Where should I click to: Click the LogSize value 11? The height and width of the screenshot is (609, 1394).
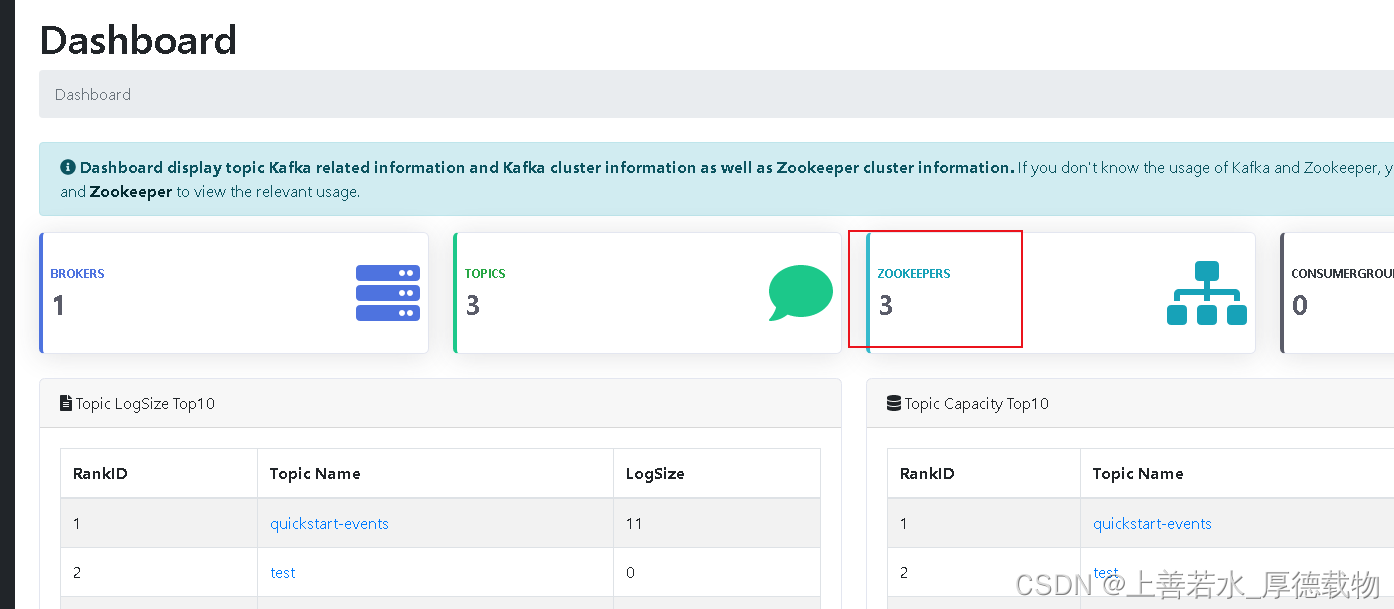pyautogui.click(x=634, y=524)
